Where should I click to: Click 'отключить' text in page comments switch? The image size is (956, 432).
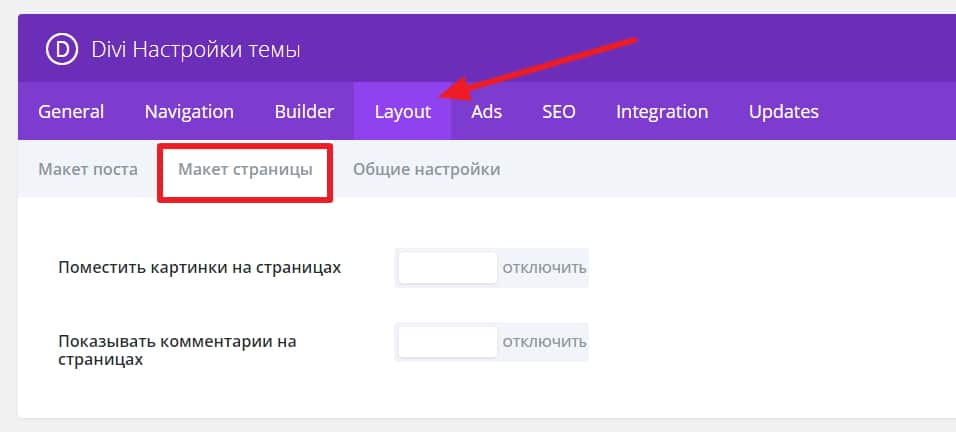[x=544, y=342]
